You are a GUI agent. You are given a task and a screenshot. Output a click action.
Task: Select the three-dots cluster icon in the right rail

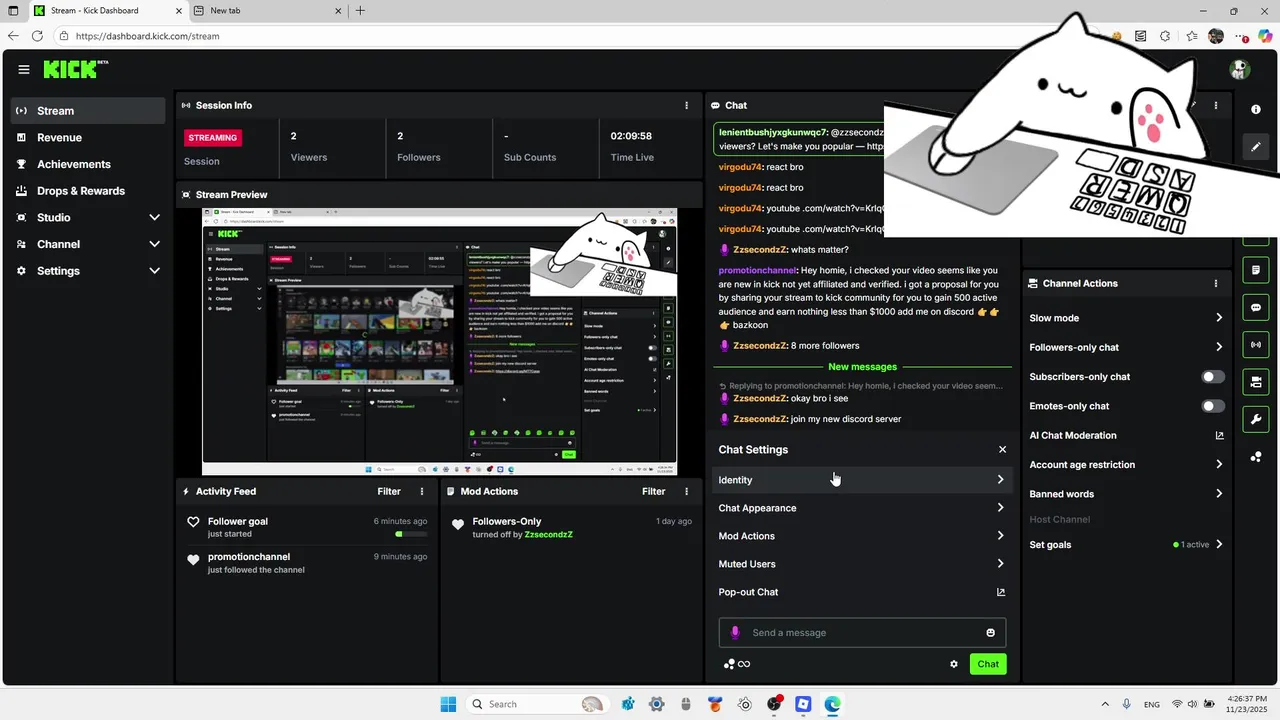coord(1256,457)
